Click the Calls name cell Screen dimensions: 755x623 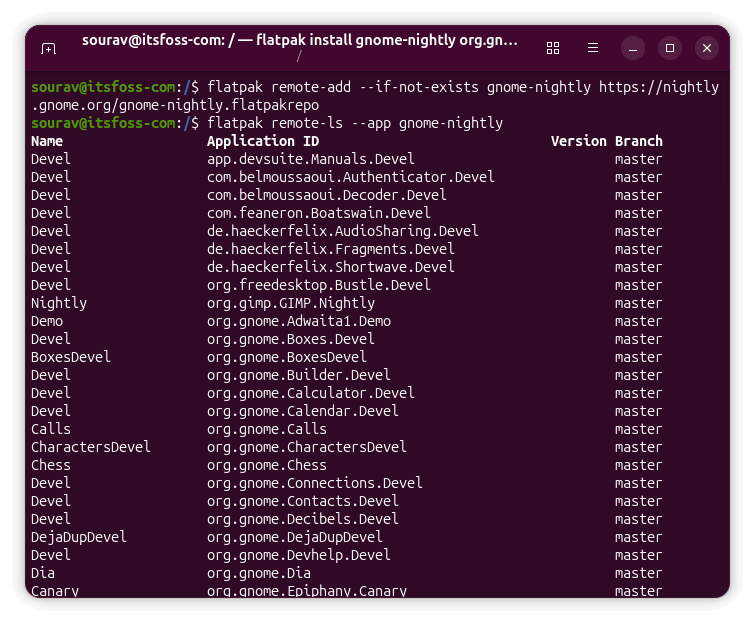click(x=51, y=429)
